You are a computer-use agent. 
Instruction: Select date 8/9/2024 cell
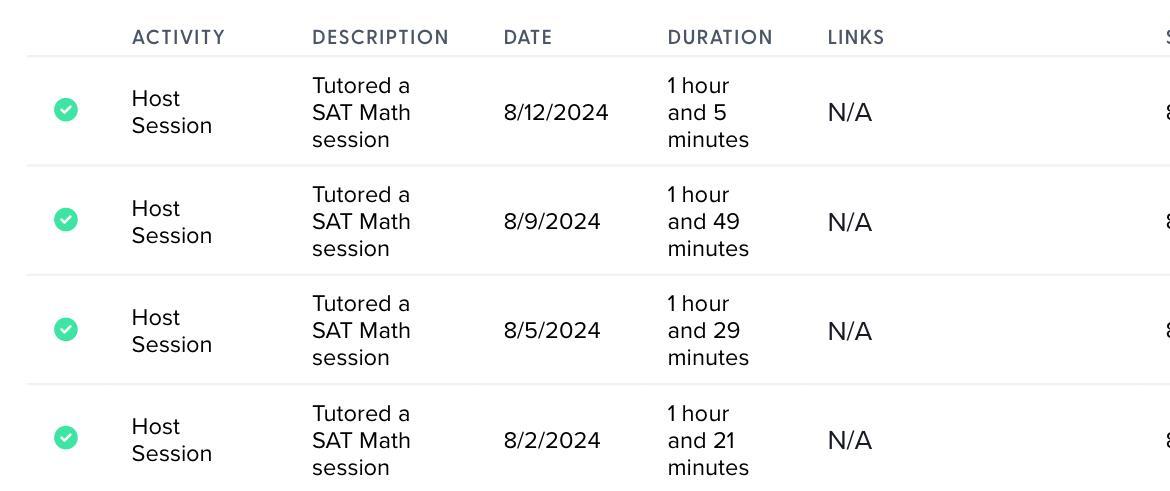tap(552, 222)
